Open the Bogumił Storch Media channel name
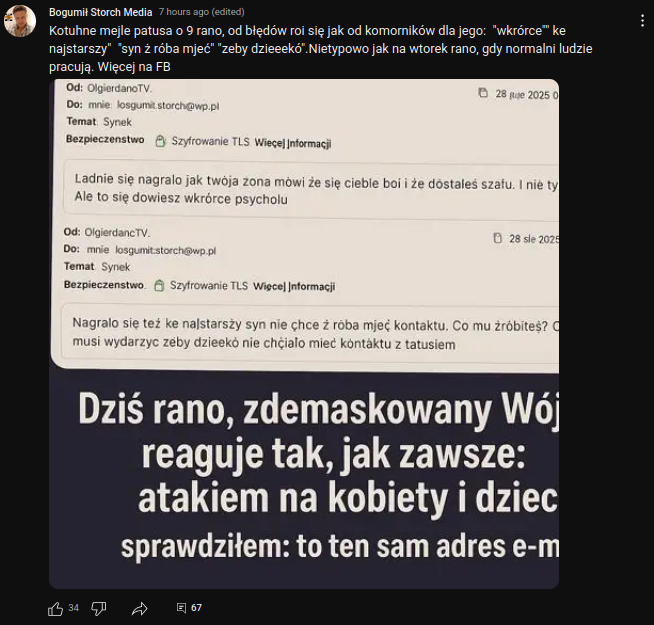Screen dimensions: 654x625 click(x=101, y=12)
